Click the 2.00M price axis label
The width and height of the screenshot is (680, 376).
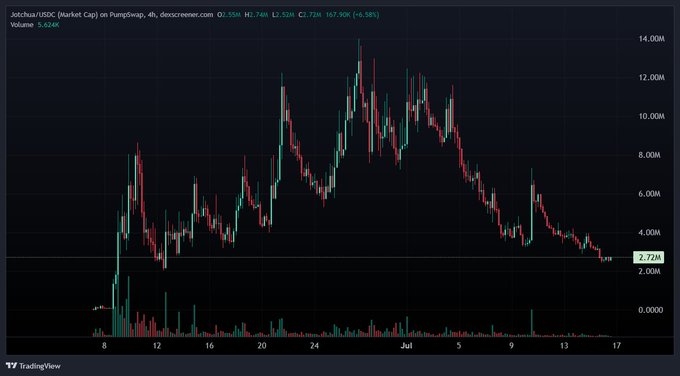pyautogui.click(x=650, y=271)
